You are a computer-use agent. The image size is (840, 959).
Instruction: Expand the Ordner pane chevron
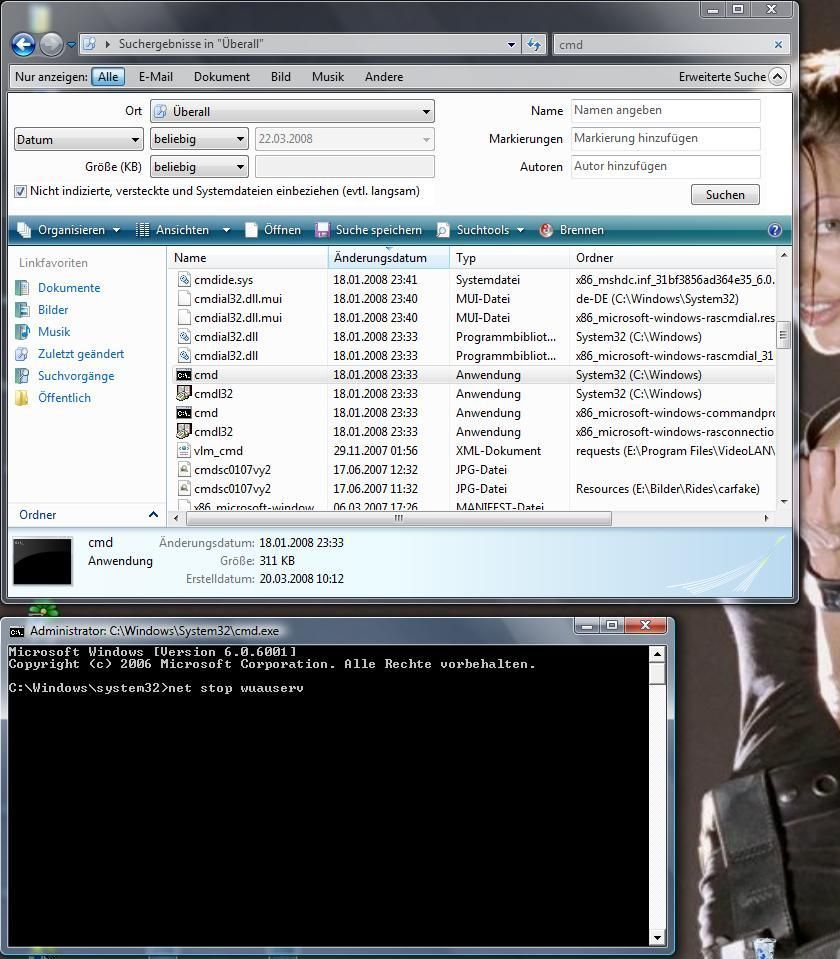click(x=154, y=514)
